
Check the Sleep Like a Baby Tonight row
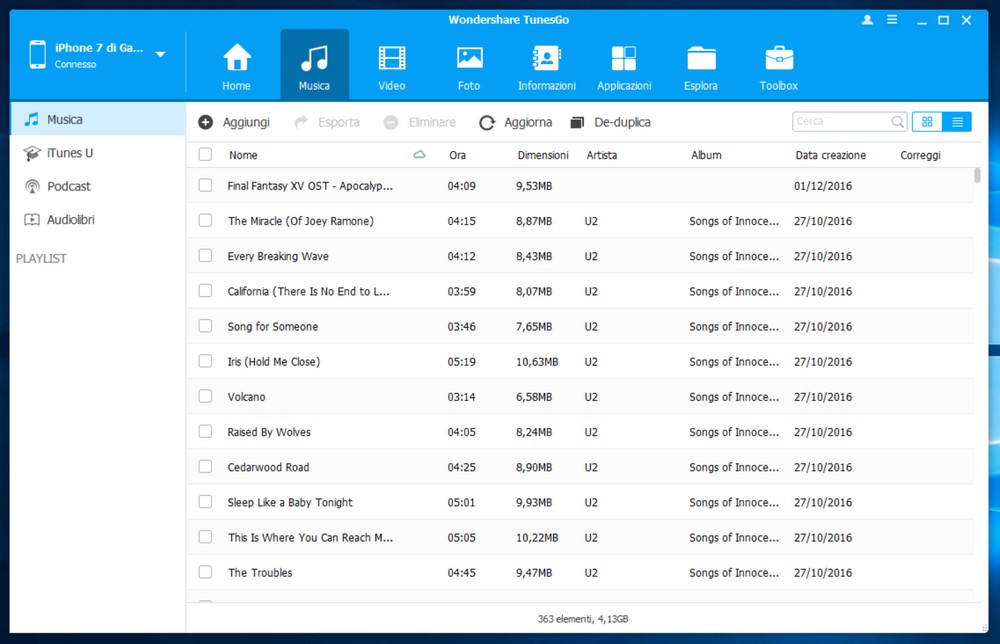pos(205,501)
